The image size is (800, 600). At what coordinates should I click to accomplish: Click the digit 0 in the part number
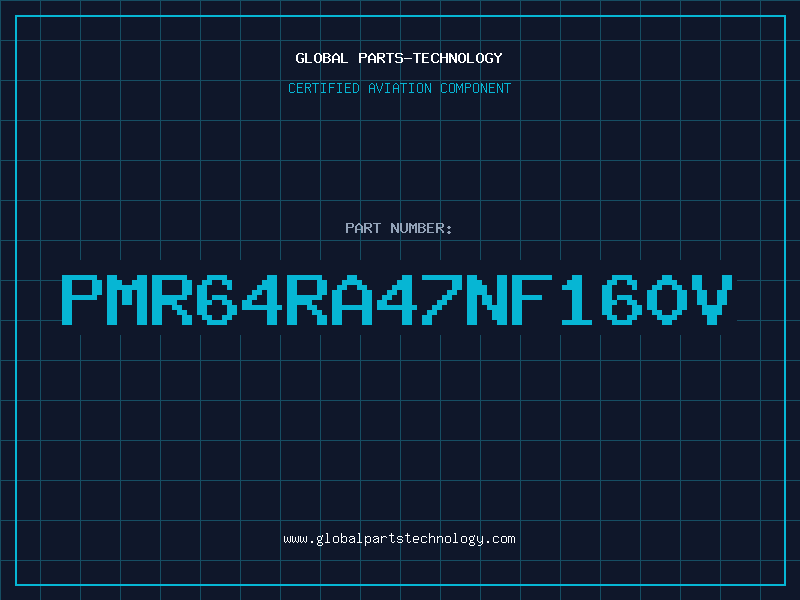[666, 299]
